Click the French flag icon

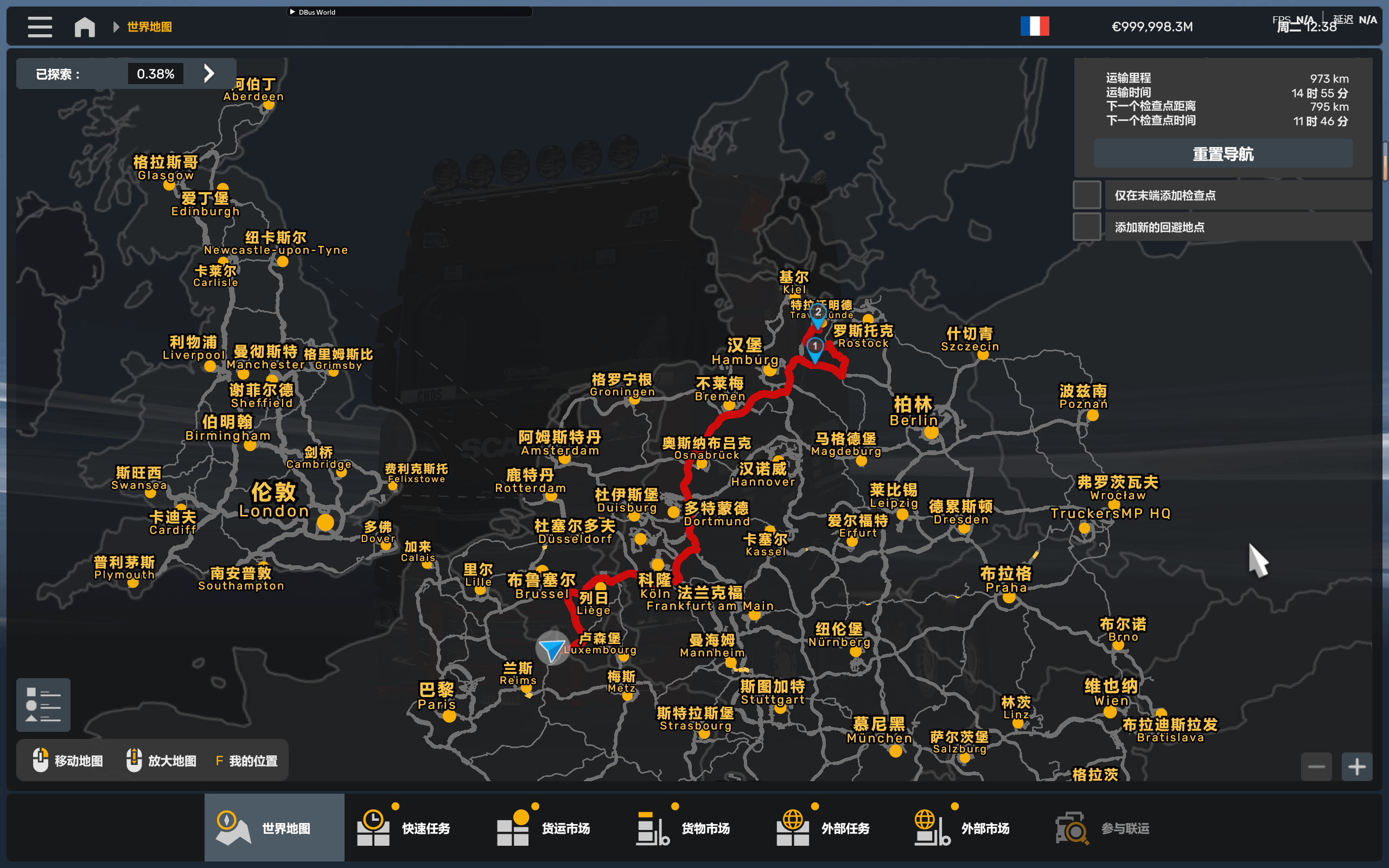pyautogui.click(x=1034, y=27)
